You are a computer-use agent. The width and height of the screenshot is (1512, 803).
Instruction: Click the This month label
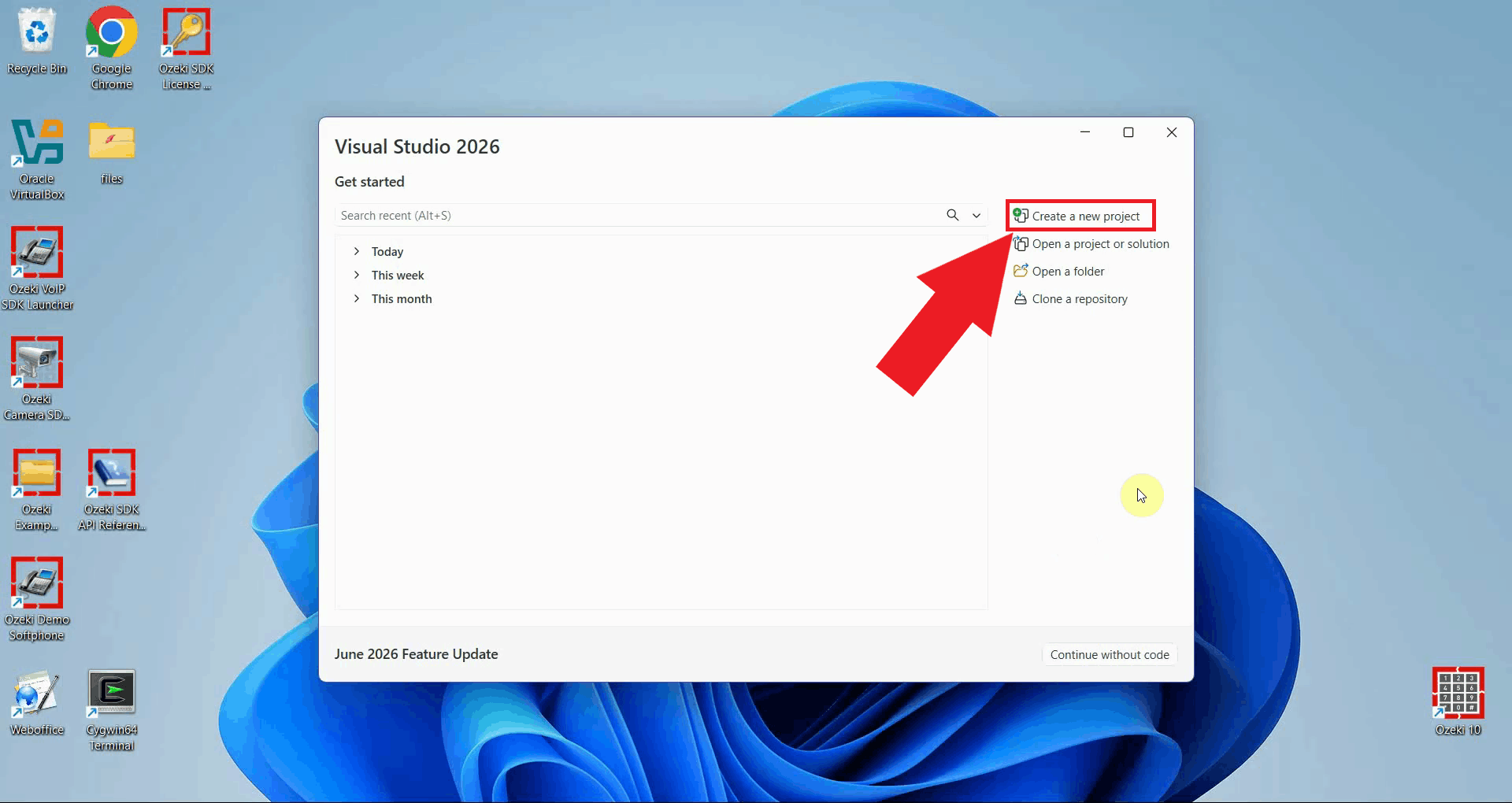click(x=402, y=299)
